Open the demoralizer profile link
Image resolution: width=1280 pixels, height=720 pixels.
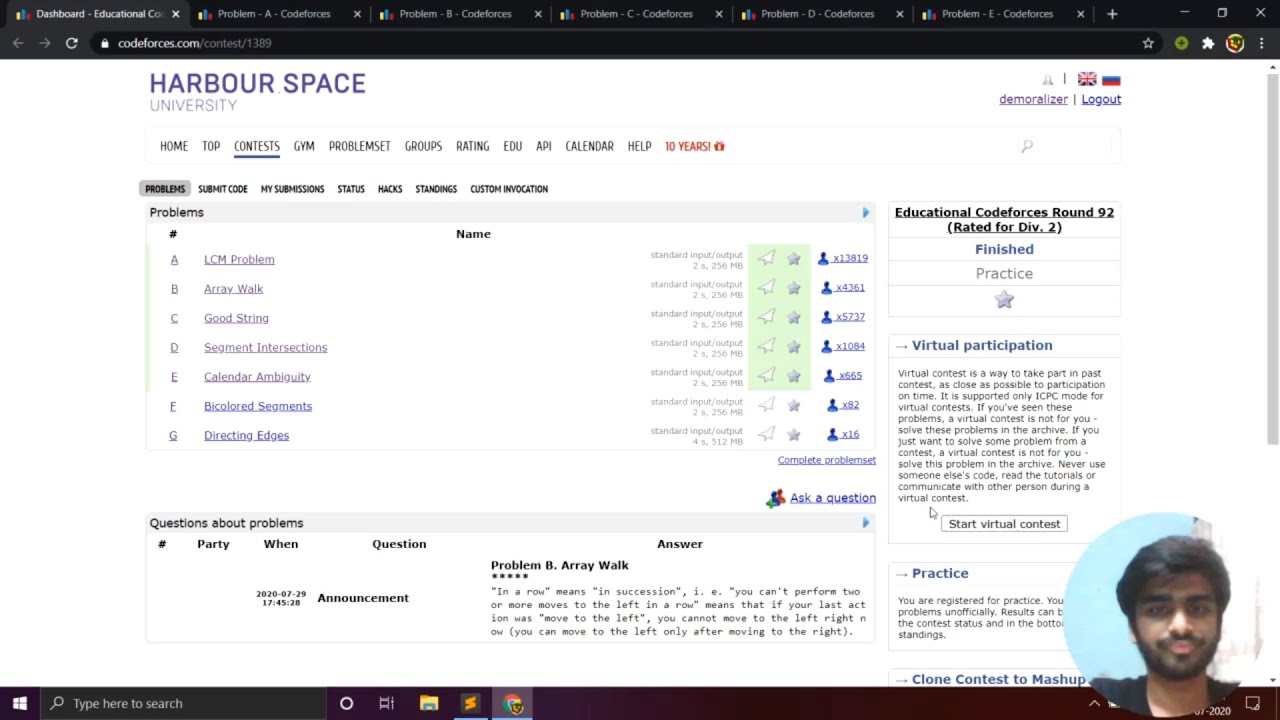click(1033, 99)
